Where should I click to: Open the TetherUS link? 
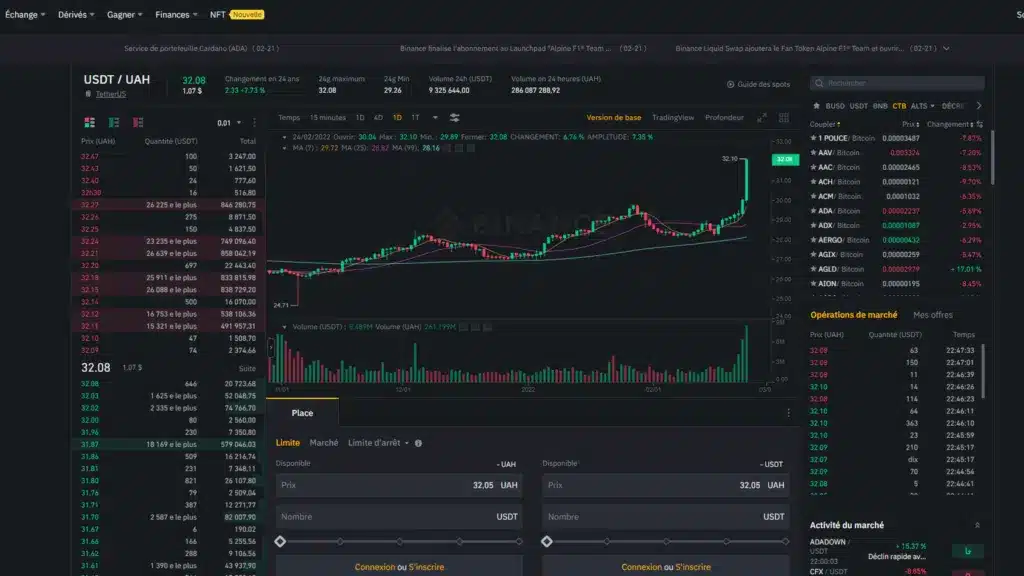coord(110,94)
